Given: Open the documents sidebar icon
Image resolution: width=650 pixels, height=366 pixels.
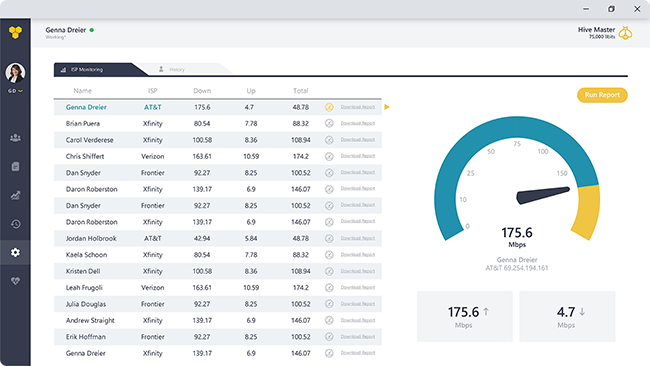Looking at the screenshot, I should coord(15,167).
